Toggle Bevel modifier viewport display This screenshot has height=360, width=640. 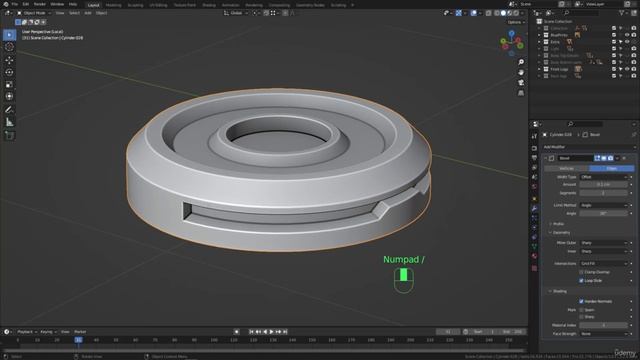point(604,158)
